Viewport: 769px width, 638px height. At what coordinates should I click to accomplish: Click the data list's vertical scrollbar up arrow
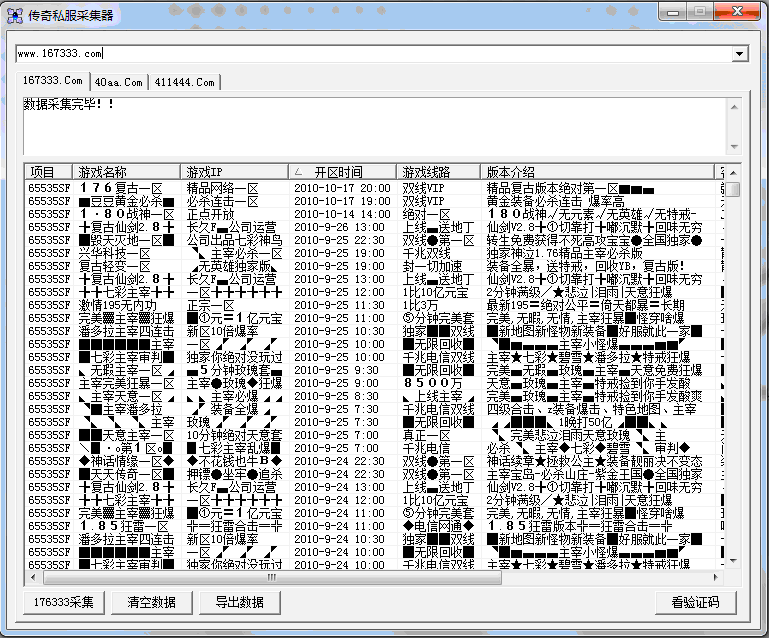(x=733, y=172)
